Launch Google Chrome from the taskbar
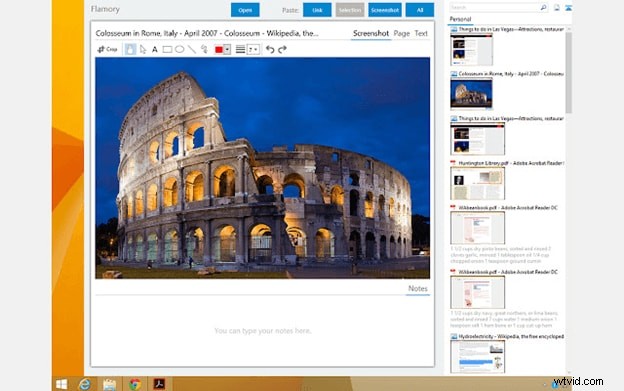Viewport: 624px width, 391px height. (135, 384)
